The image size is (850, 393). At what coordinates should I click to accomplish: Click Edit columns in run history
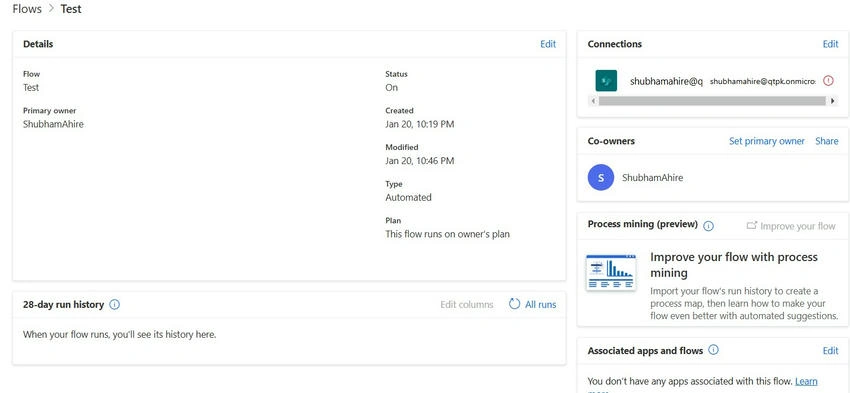click(x=467, y=305)
